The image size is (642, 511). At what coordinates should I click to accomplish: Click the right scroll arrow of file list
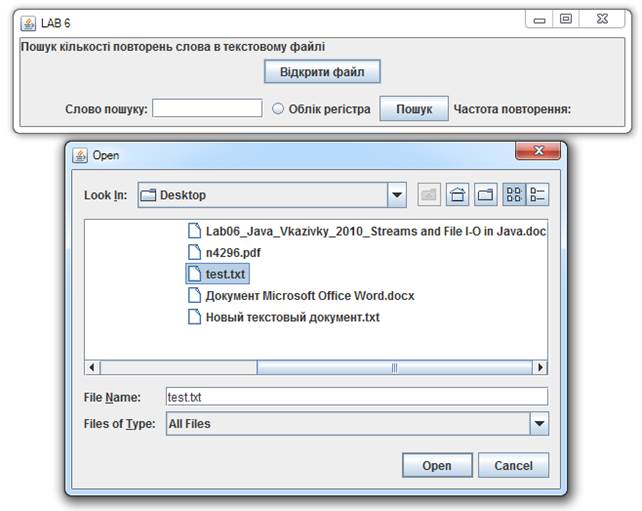click(x=540, y=367)
